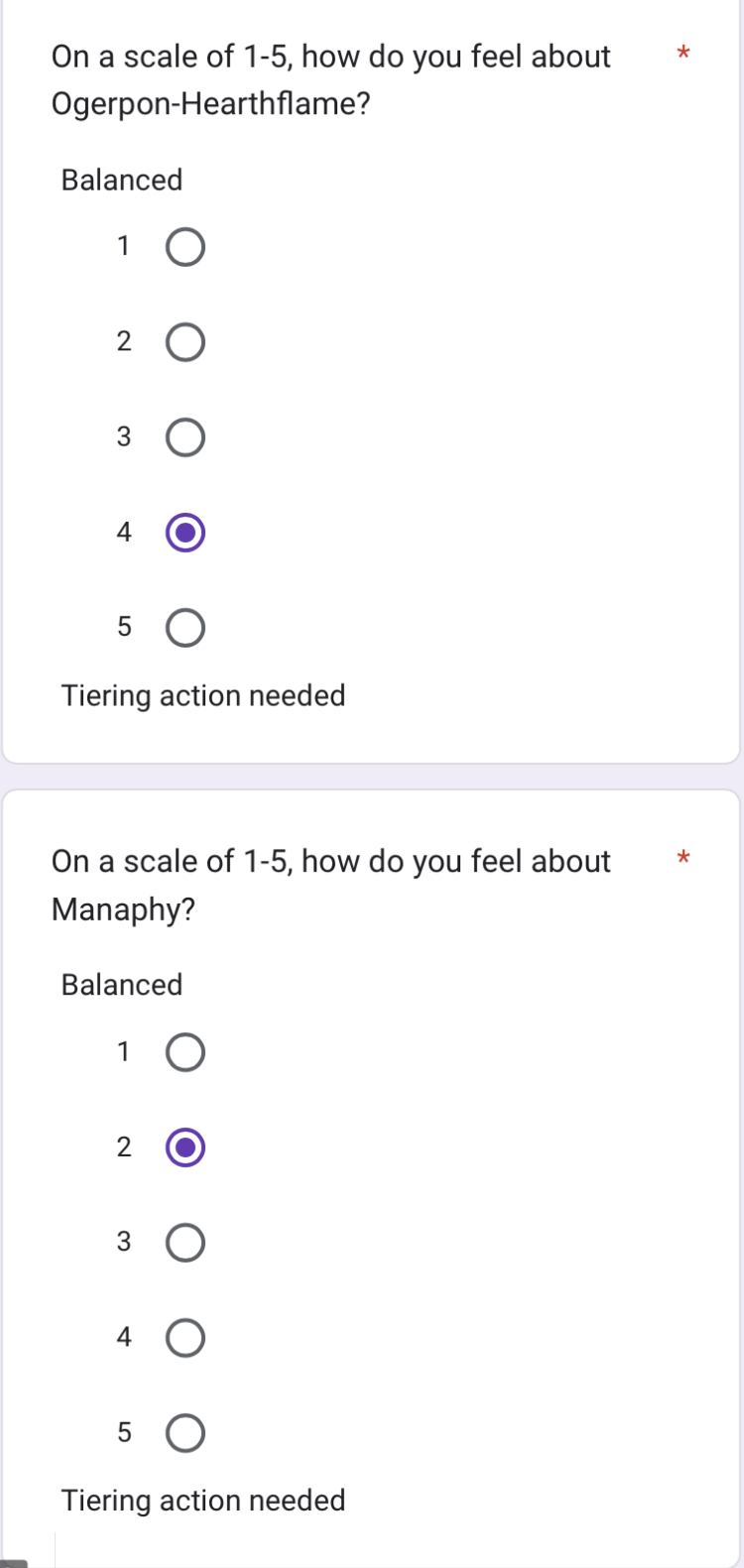Pick rating 5 radio for Ogerpon-Hearthflame
This screenshot has height=1568, width=744.
tap(186, 628)
